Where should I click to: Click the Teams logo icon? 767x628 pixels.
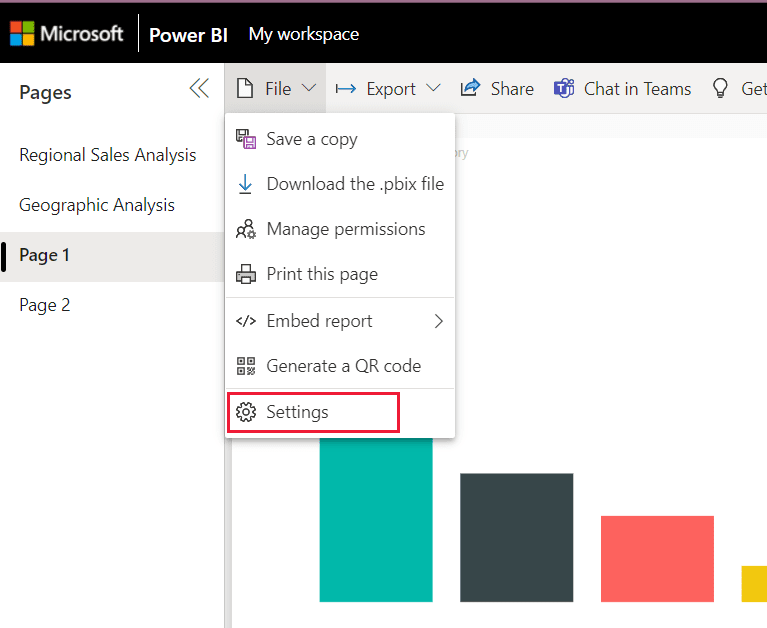pos(564,89)
